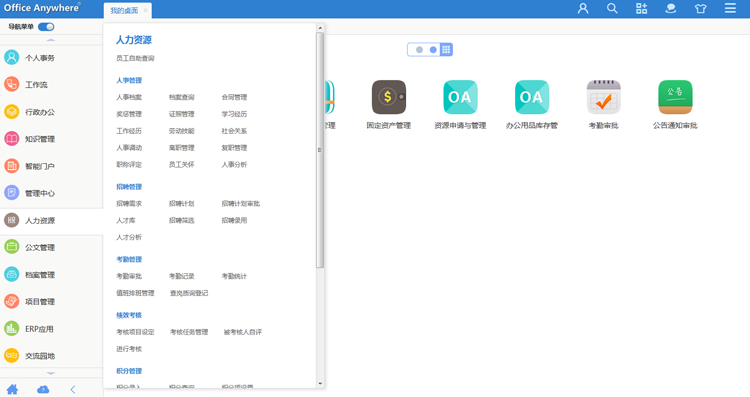Select 考勤记录 under 考勤管理
The width and height of the screenshot is (750, 397).
[x=182, y=276]
